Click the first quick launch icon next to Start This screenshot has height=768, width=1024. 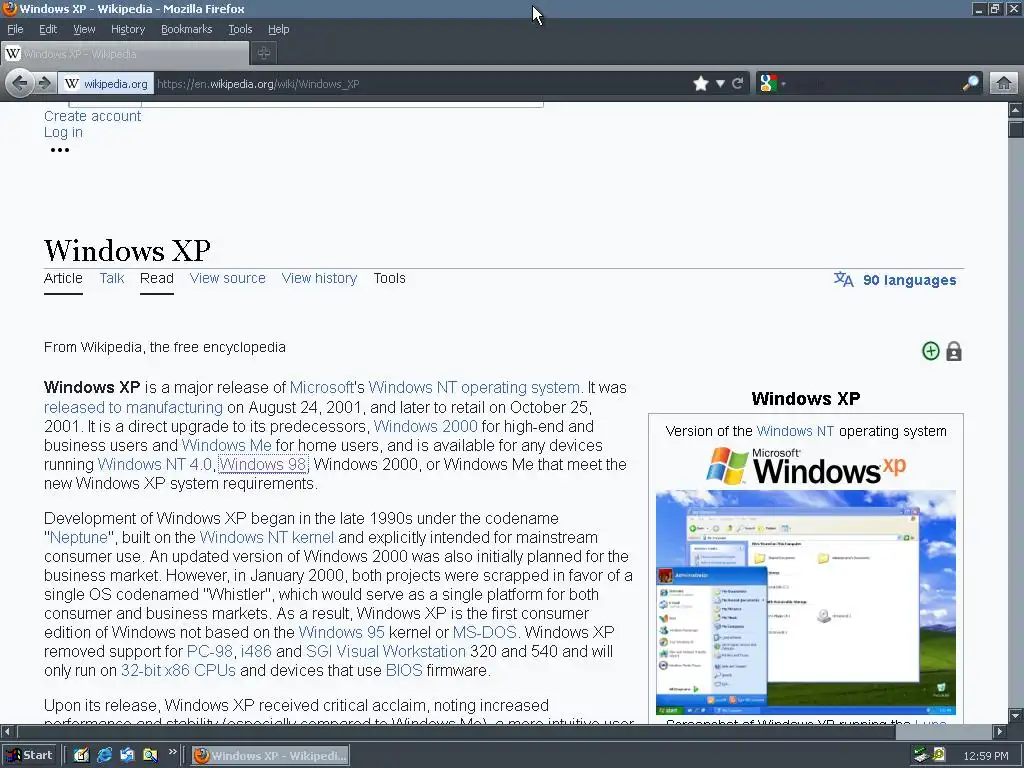(x=82, y=755)
